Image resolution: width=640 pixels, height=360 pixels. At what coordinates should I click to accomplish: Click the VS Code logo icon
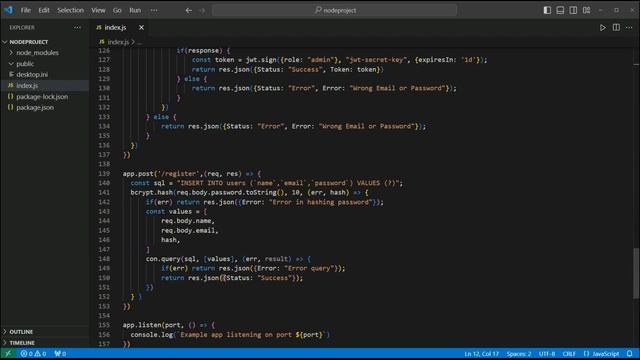pos(8,10)
